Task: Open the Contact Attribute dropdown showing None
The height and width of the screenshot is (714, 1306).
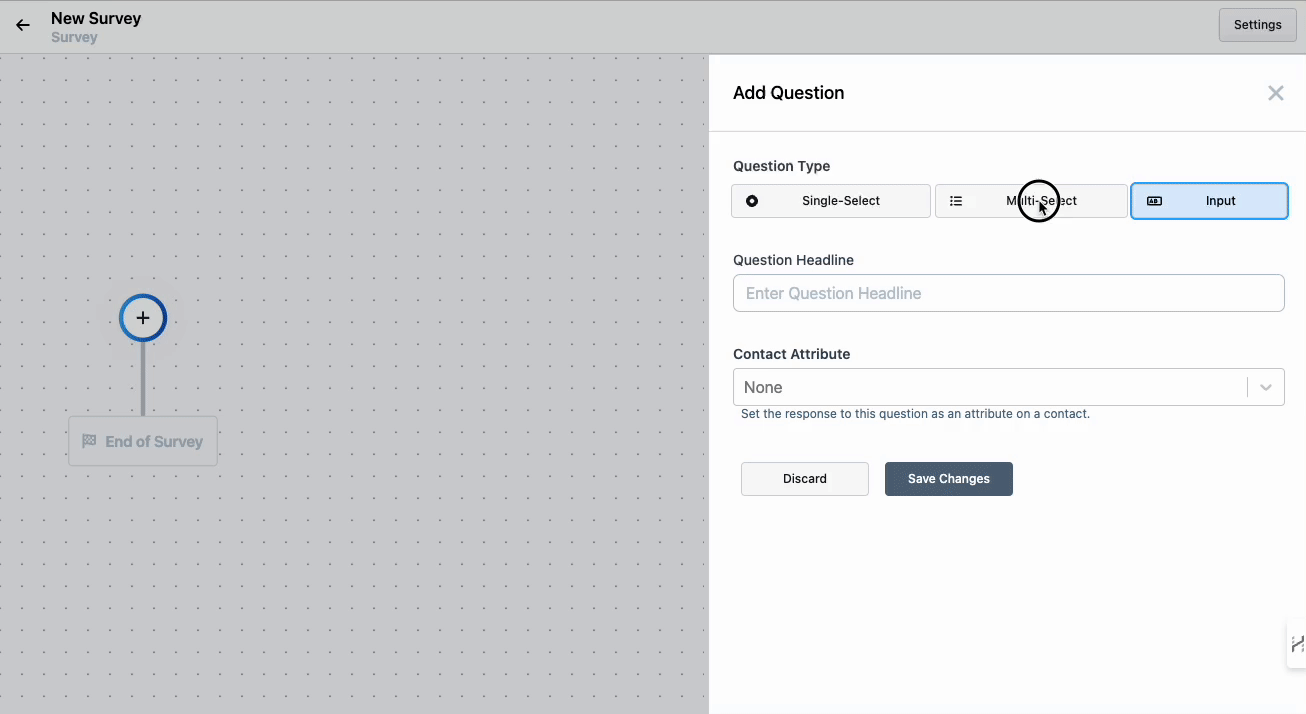Action: click(x=988, y=387)
